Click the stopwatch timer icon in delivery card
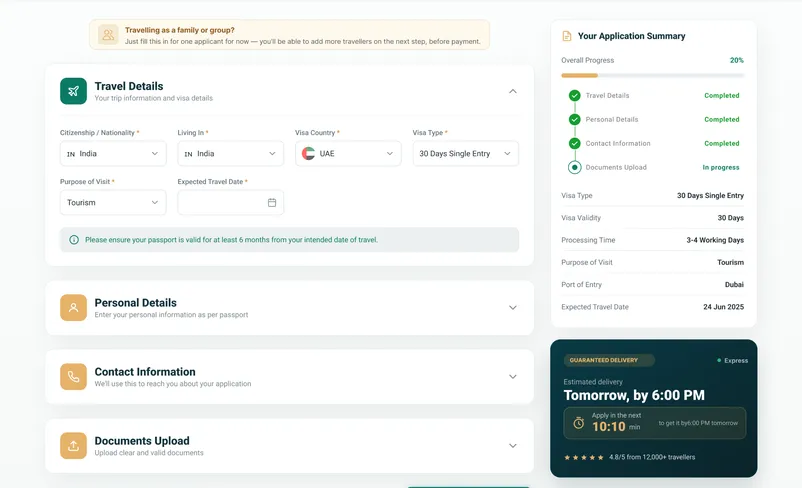The width and height of the screenshot is (802, 488). click(578, 423)
